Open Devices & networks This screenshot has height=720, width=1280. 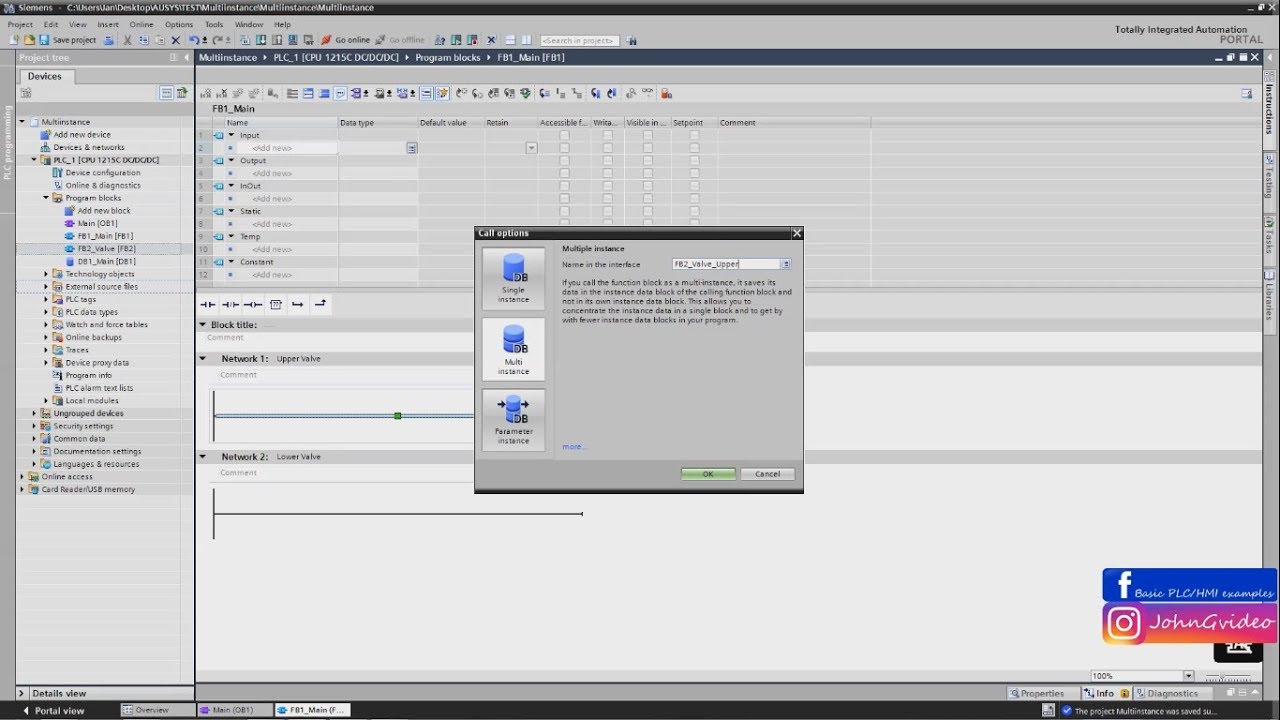pyautogui.click(x=89, y=147)
